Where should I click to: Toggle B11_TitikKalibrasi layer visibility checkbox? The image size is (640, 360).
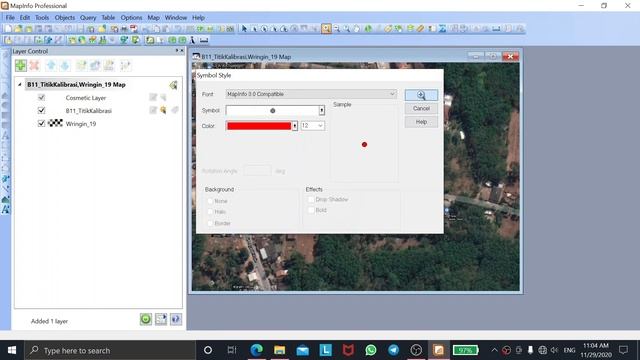click(x=41, y=110)
